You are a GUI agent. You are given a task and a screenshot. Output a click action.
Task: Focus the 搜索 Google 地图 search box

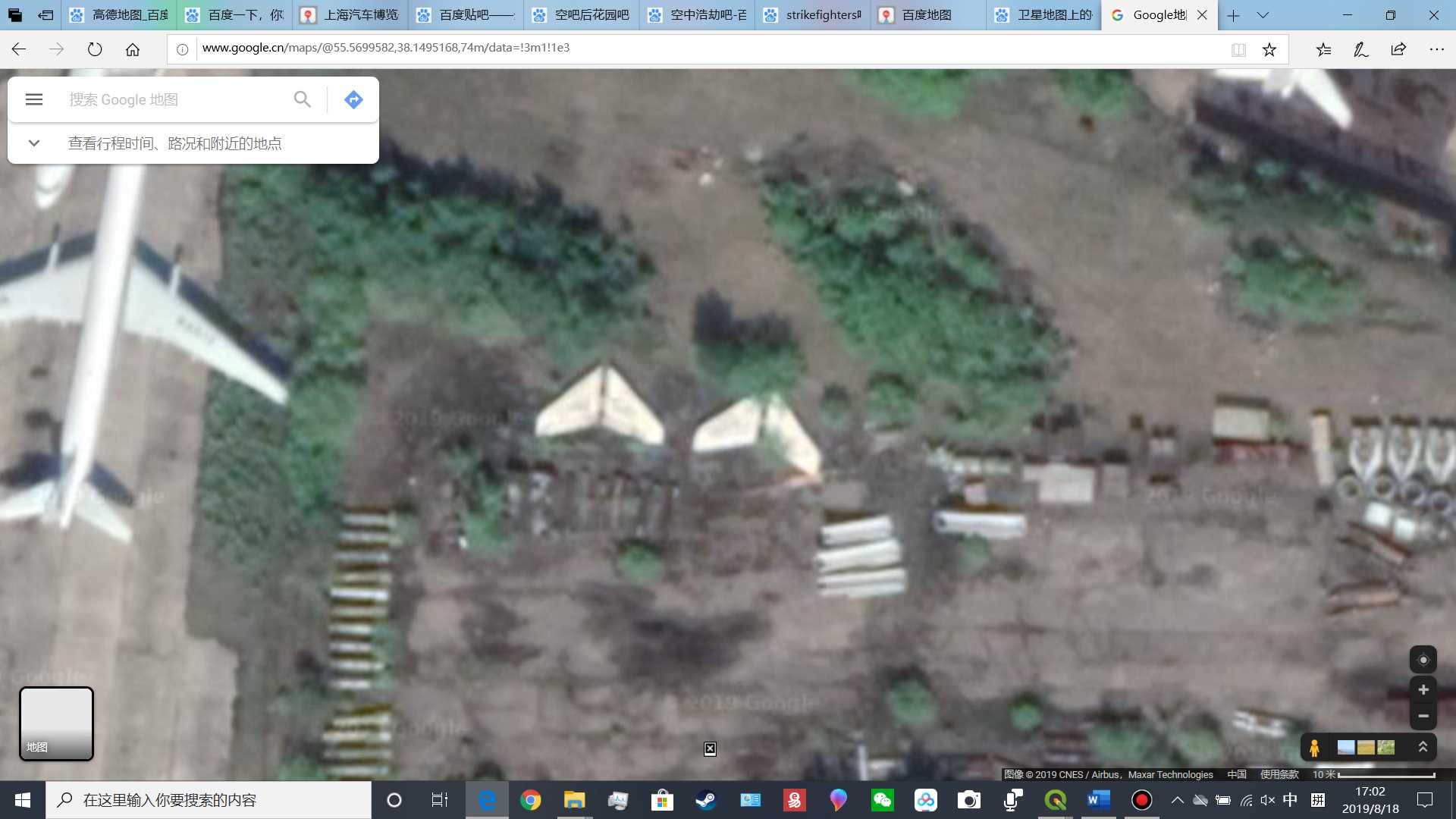(x=174, y=99)
